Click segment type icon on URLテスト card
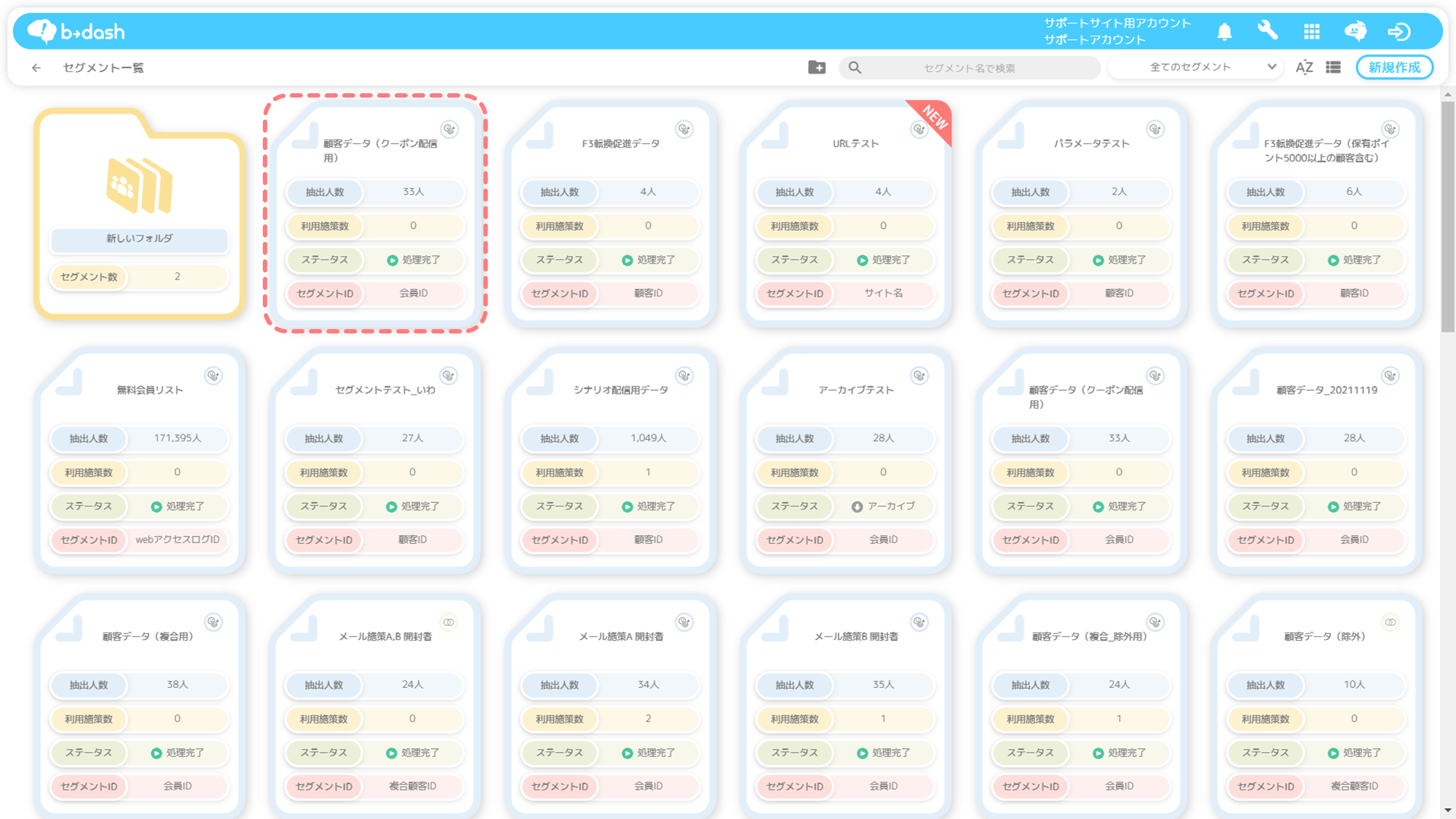The height and width of the screenshot is (819, 1456). click(919, 130)
